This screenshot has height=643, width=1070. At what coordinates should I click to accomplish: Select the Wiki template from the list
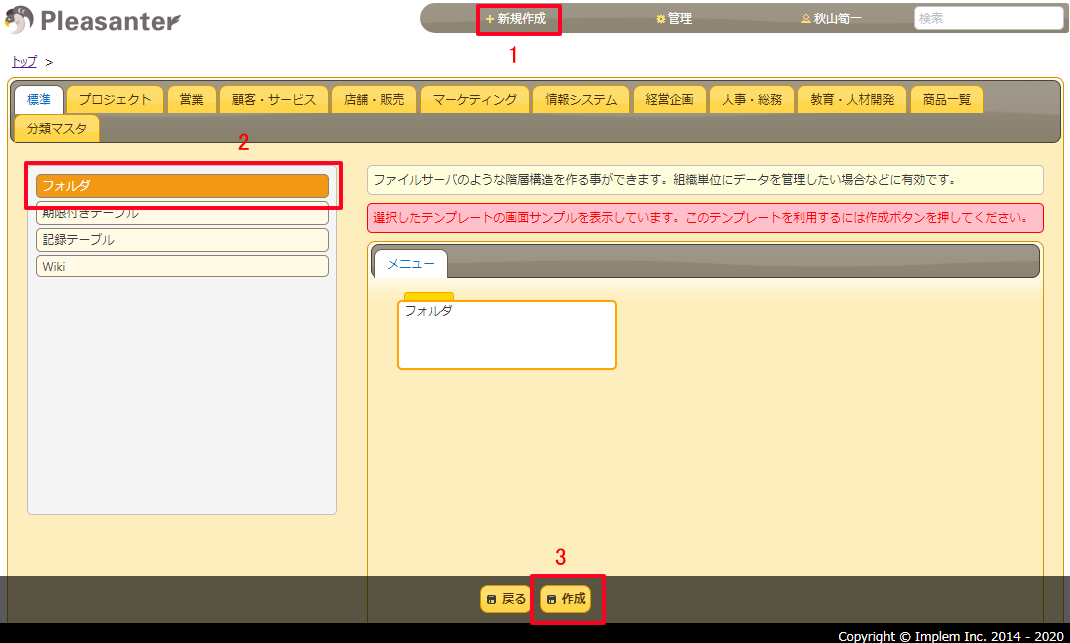(x=182, y=265)
